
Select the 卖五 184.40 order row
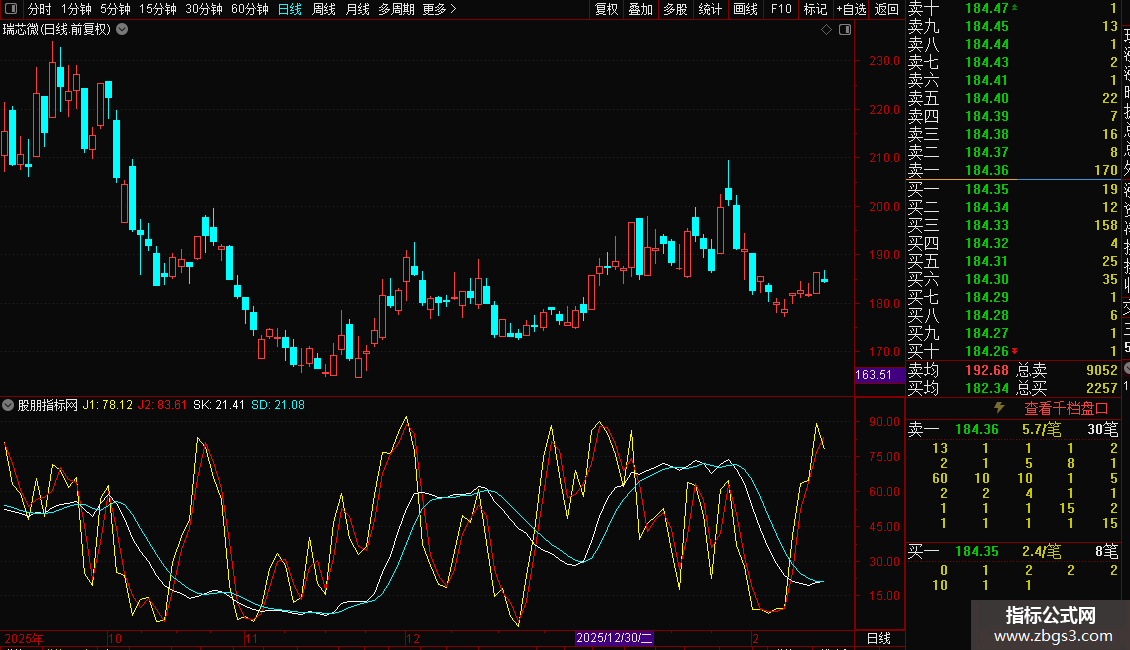pyautogui.click(x=1013, y=98)
